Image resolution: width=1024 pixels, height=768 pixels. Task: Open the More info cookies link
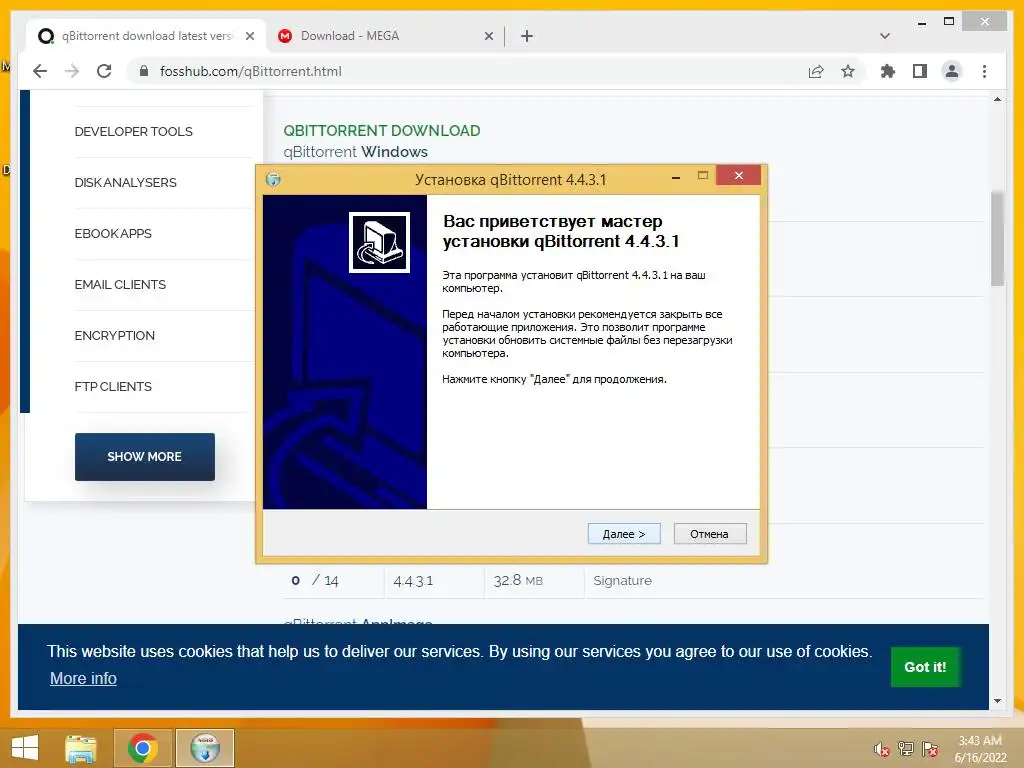pos(83,679)
